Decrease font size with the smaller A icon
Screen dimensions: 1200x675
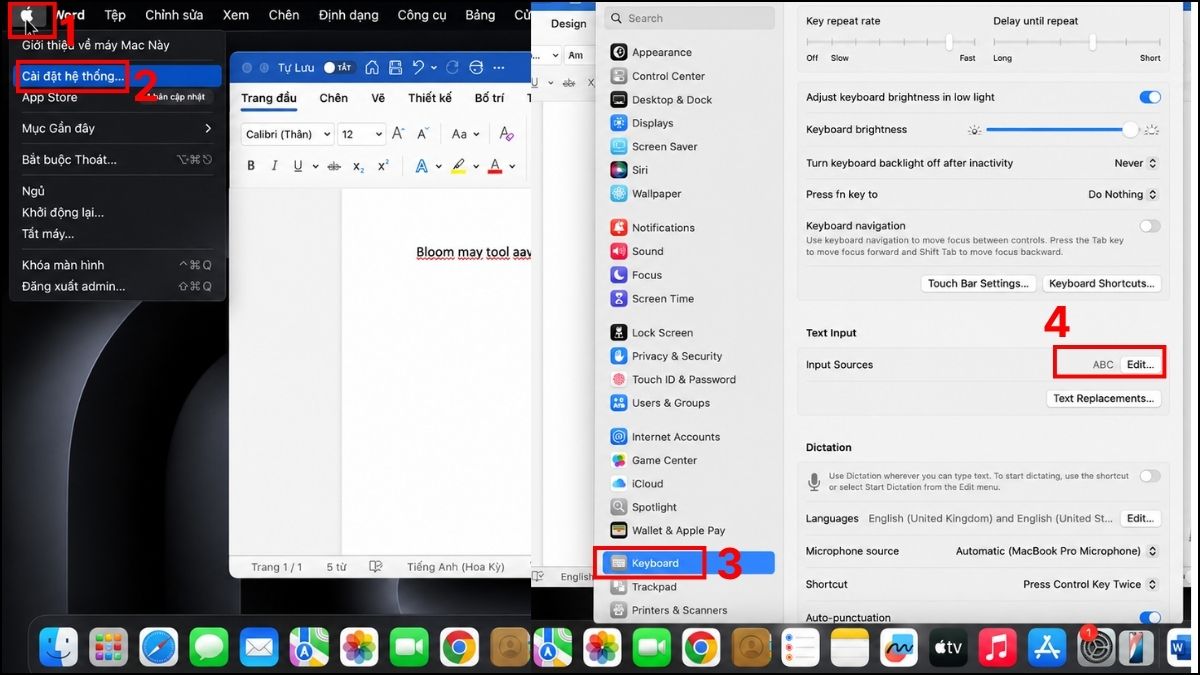coord(423,134)
